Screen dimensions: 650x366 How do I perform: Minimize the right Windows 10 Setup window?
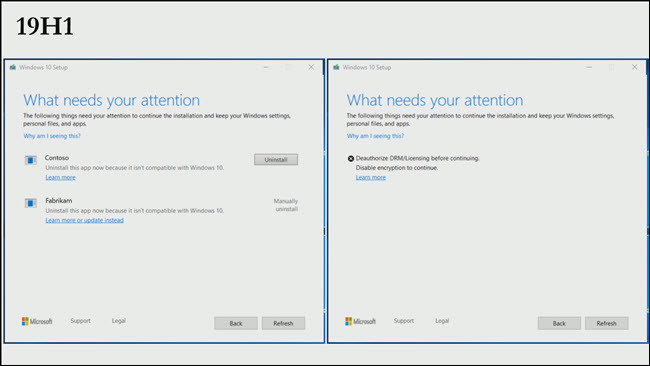pos(589,67)
